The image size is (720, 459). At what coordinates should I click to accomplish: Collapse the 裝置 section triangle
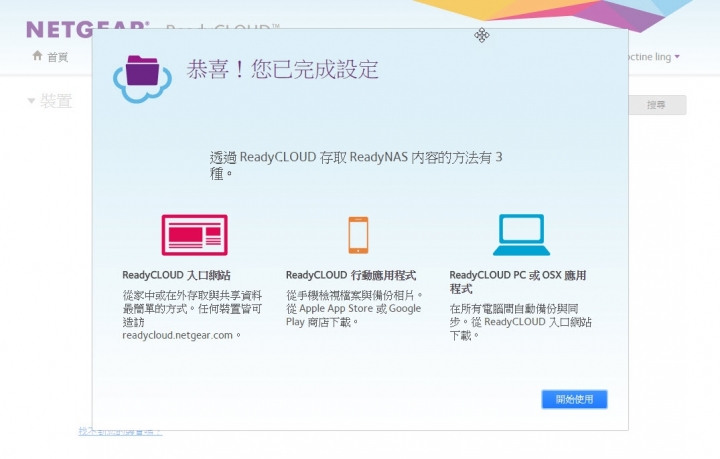[31, 101]
